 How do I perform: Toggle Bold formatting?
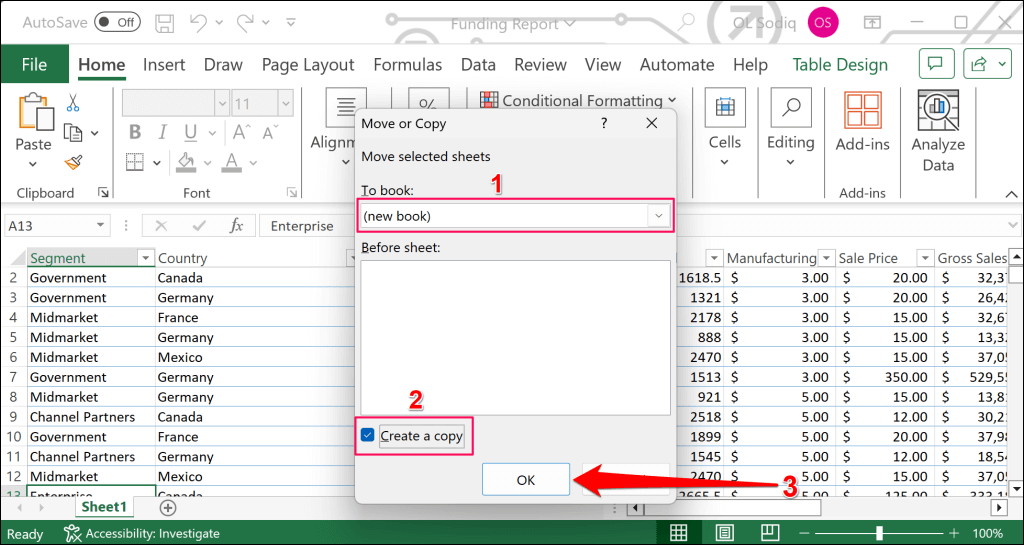click(x=135, y=132)
